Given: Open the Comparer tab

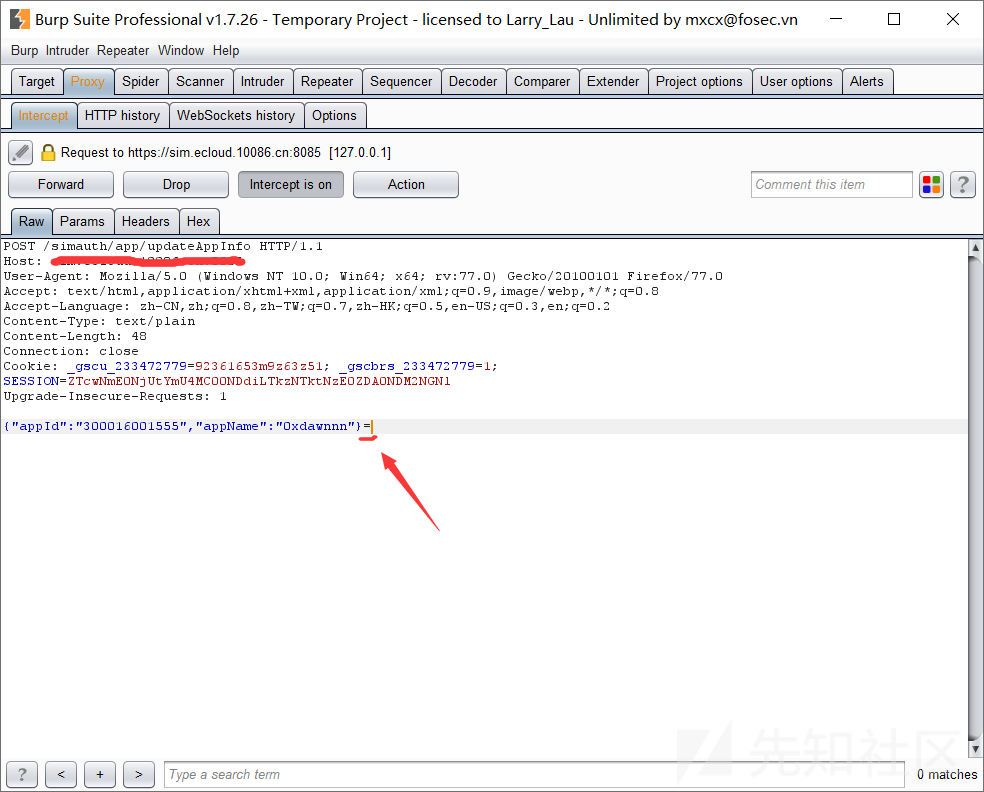Looking at the screenshot, I should [x=542, y=82].
